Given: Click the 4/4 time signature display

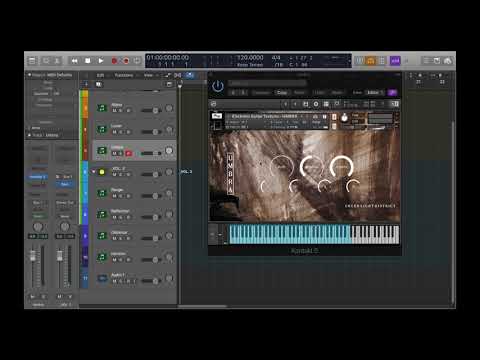Looking at the screenshot, I should tap(276, 58).
